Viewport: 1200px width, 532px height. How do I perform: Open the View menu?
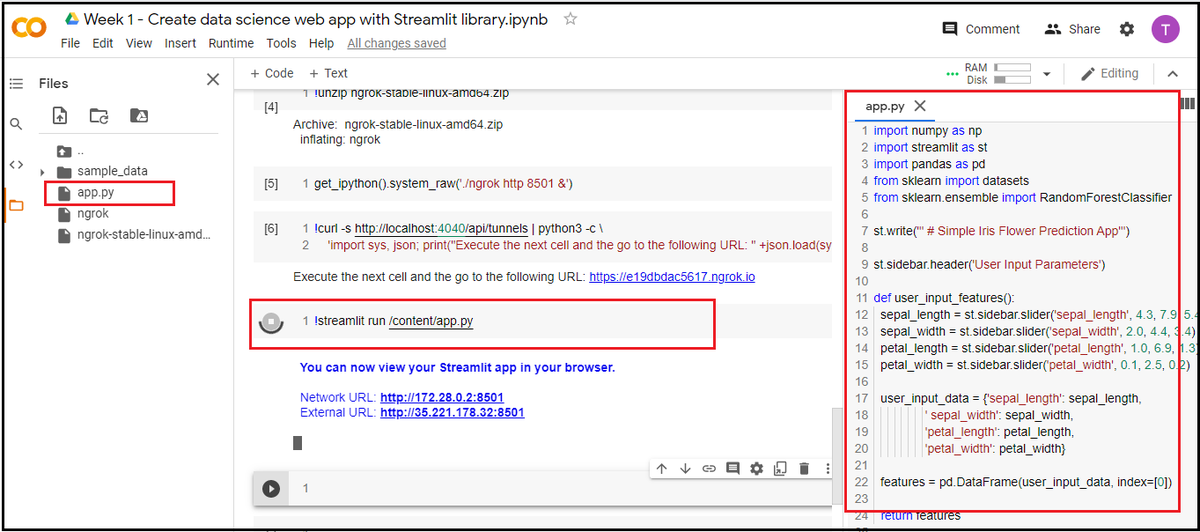click(139, 43)
